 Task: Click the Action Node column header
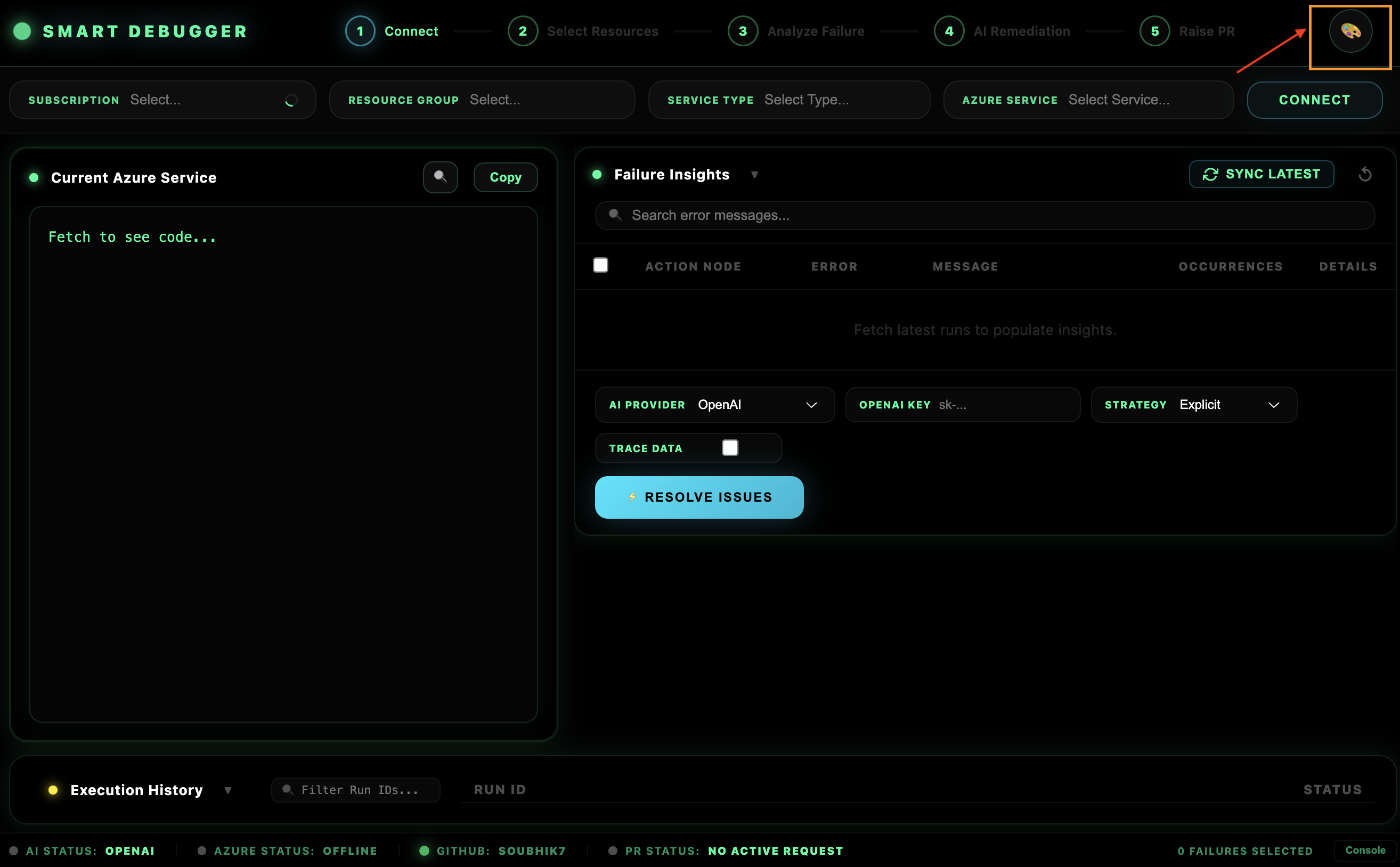[x=693, y=267]
